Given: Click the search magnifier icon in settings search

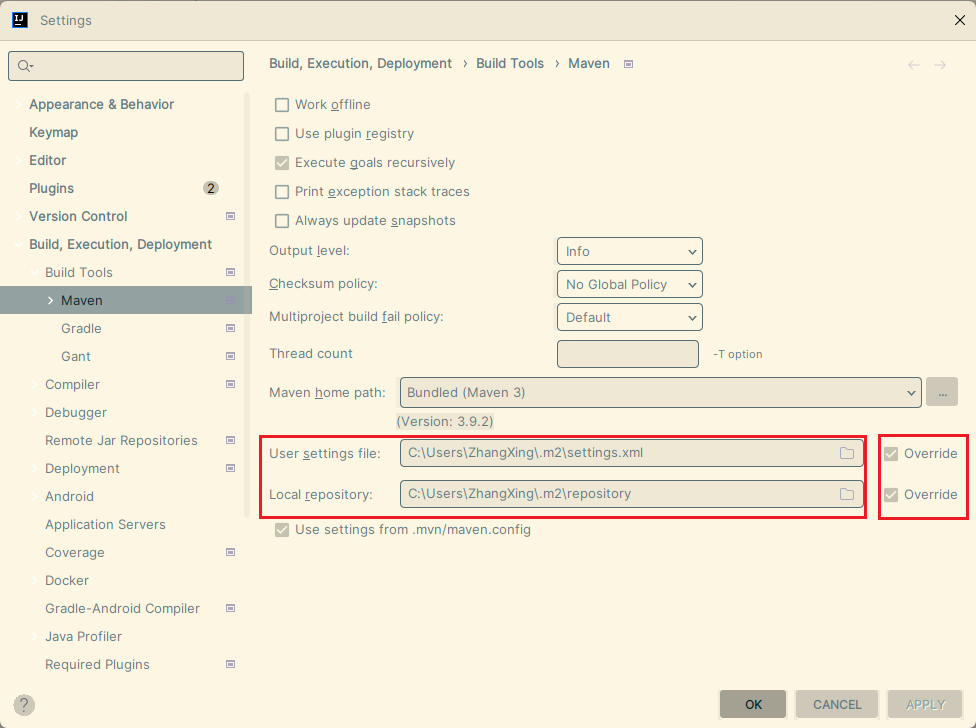Looking at the screenshot, I should click(x=25, y=66).
